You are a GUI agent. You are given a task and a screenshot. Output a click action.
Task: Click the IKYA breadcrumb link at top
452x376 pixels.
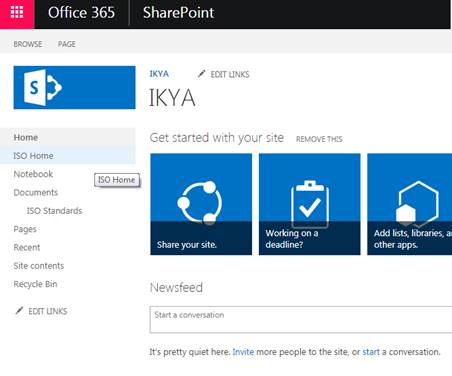tap(159, 74)
